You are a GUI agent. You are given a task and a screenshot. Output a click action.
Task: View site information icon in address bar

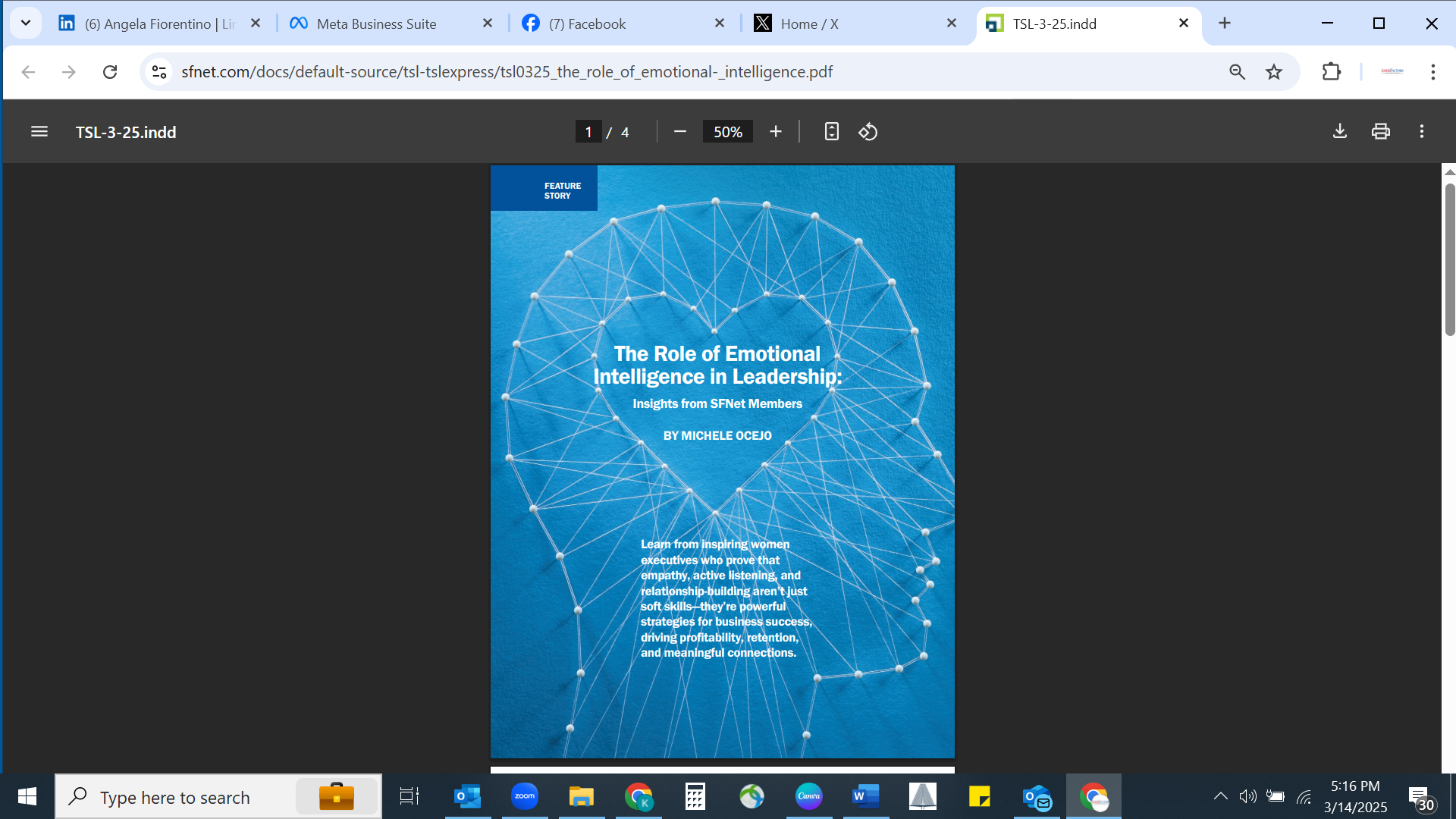(x=159, y=72)
